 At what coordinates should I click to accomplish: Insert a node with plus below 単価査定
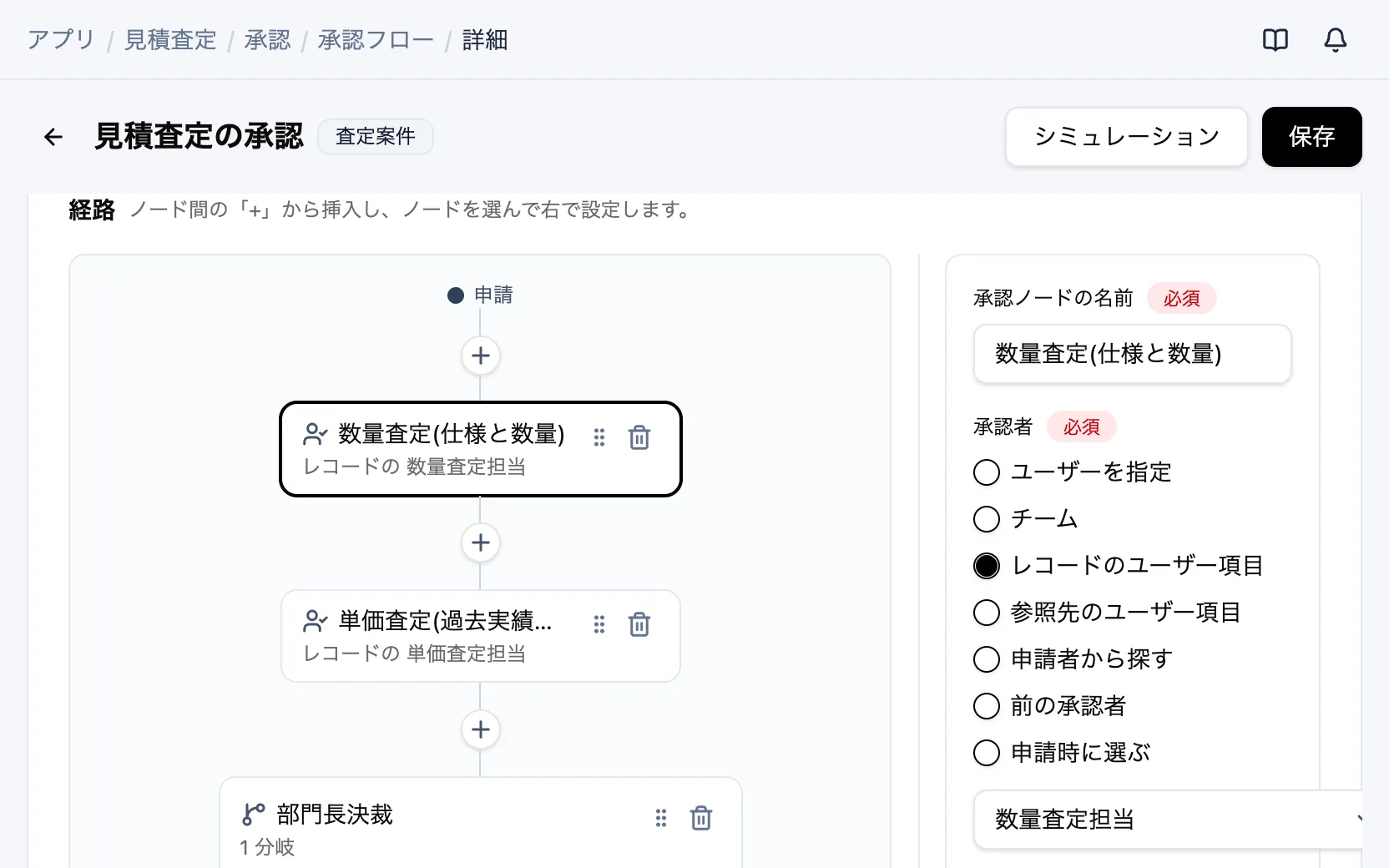click(x=481, y=729)
